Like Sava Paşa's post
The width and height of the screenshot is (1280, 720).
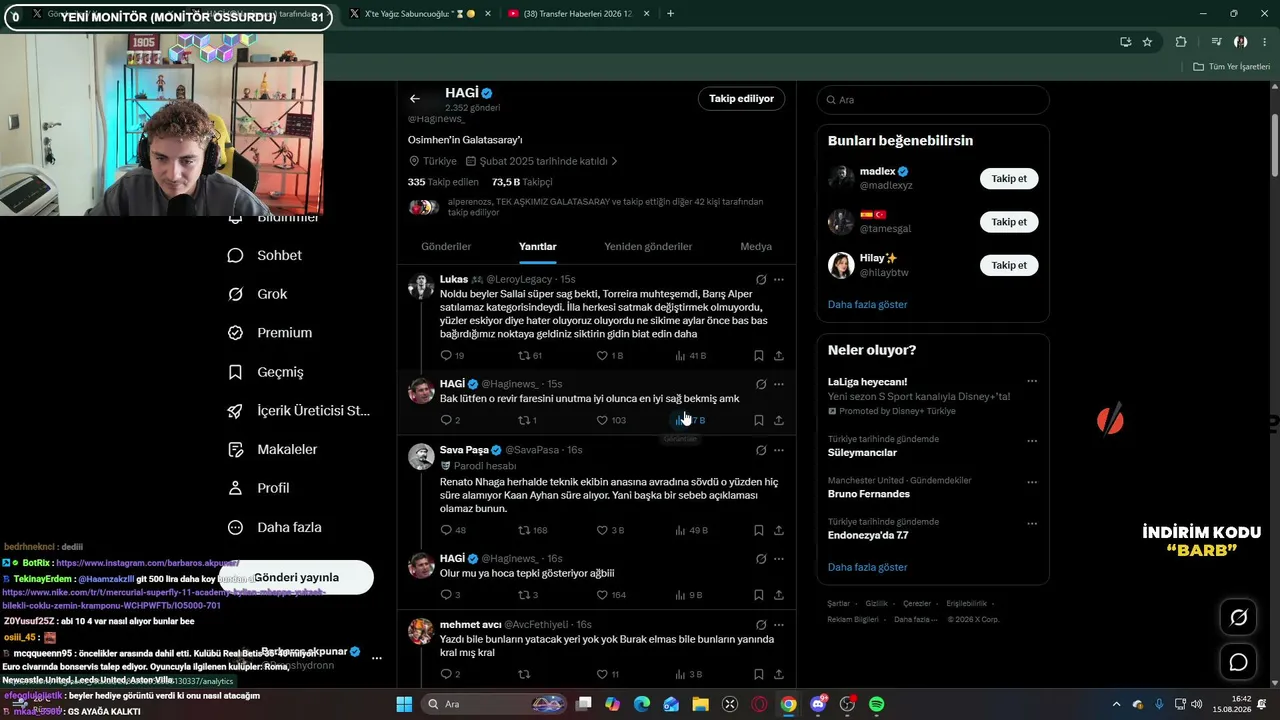pos(602,530)
